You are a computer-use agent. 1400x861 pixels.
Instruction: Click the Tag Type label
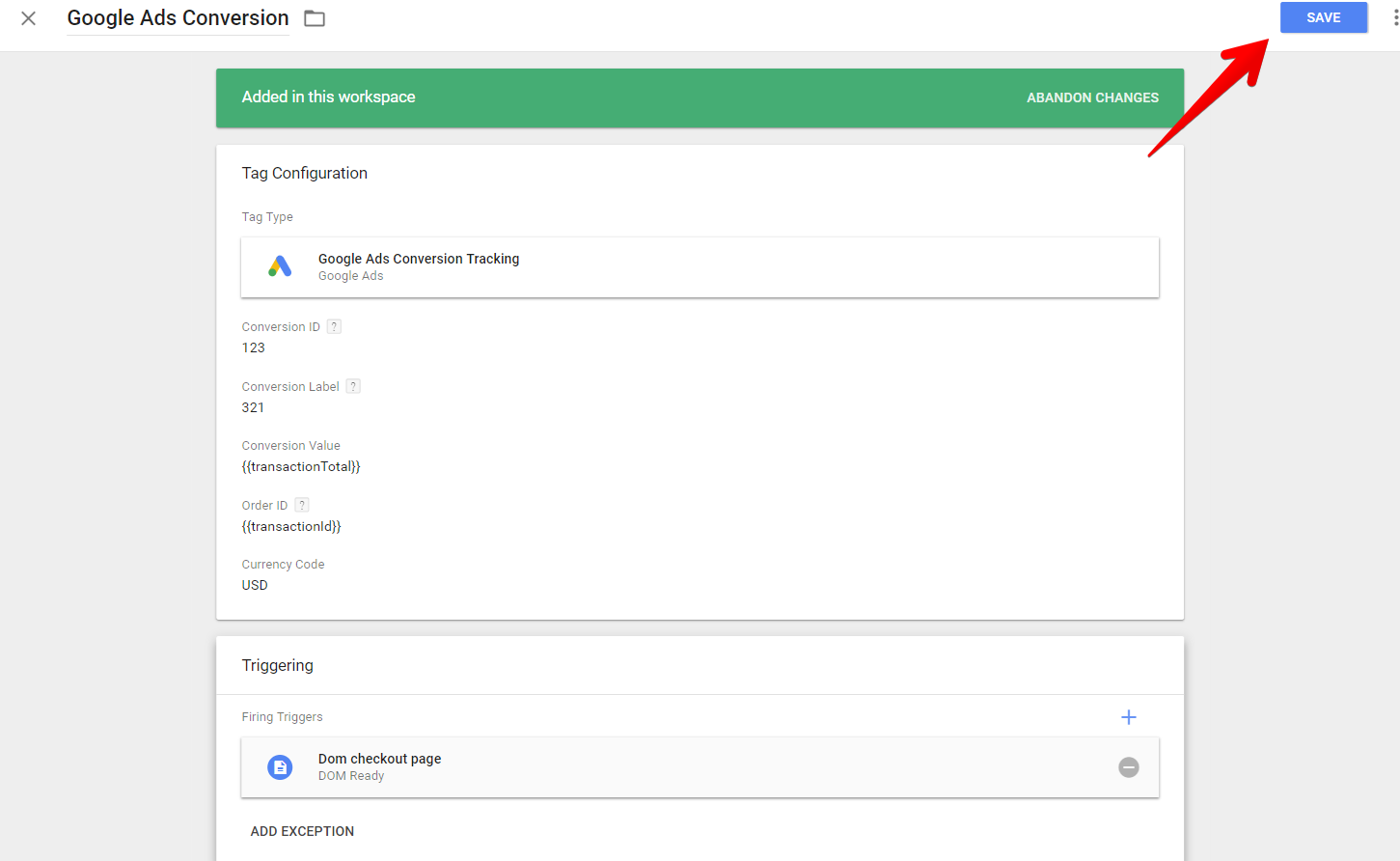tap(267, 217)
